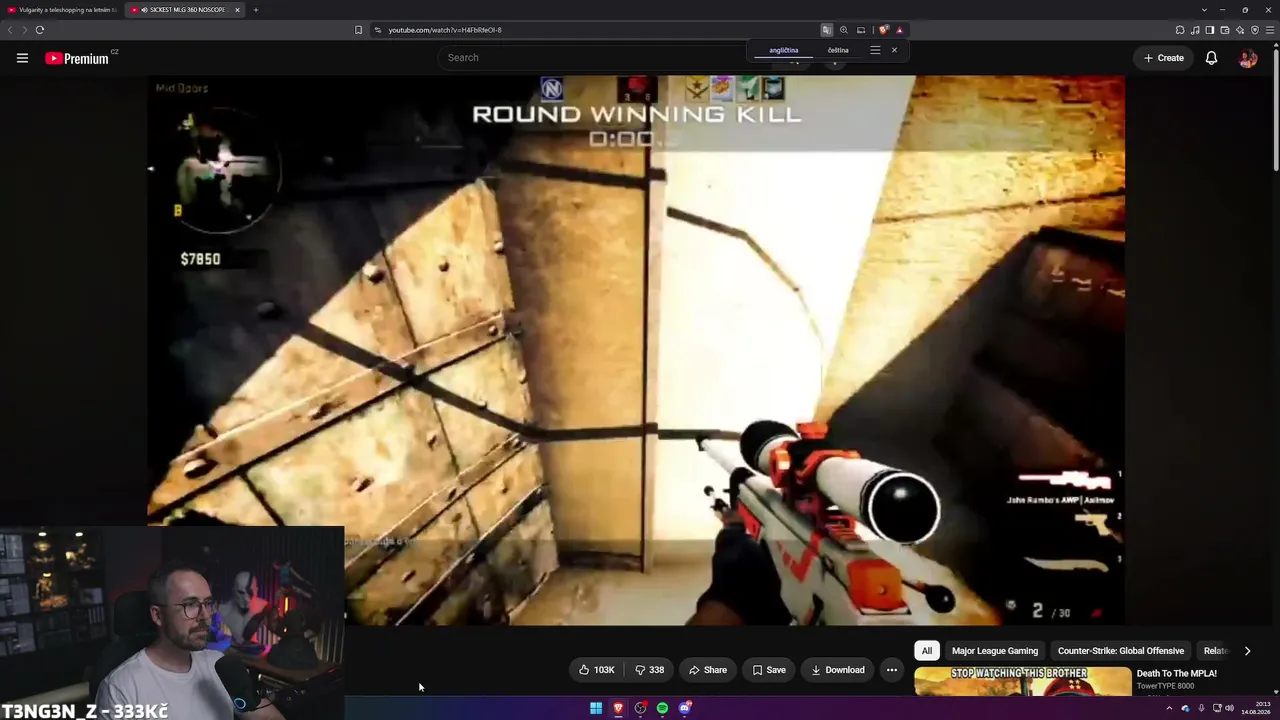
Task: Open translate popup options menu
Action: 875,50
